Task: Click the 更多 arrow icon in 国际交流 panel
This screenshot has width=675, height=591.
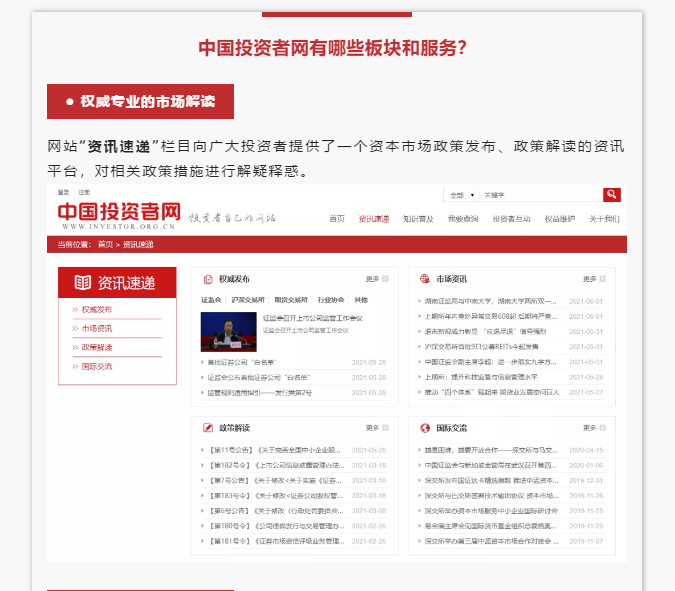Action: pyautogui.click(x=603, y=427)
